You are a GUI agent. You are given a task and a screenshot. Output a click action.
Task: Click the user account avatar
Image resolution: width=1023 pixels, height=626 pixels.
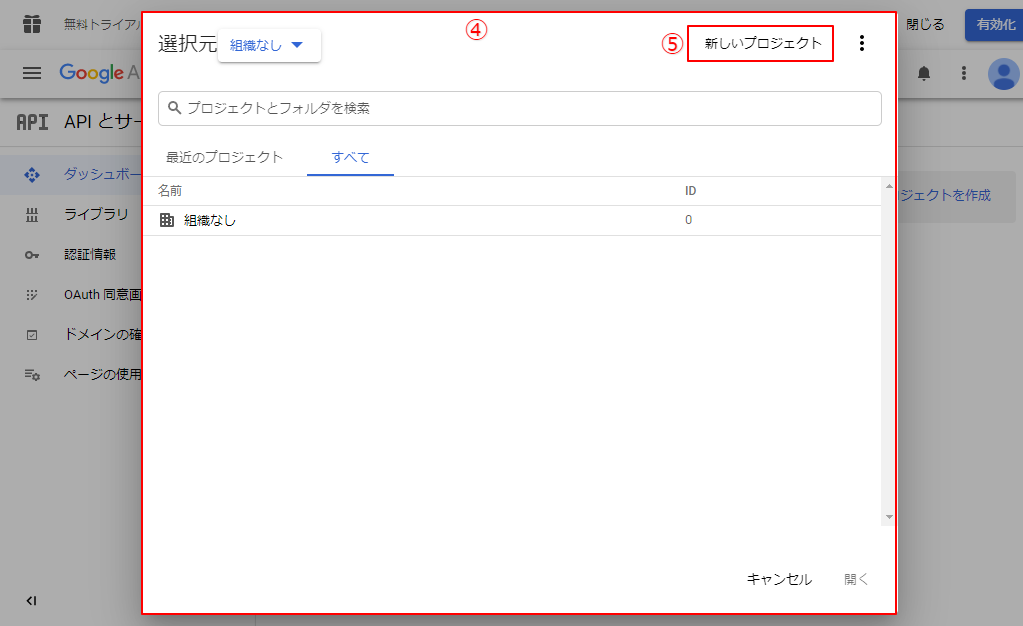coord(1002,73)
